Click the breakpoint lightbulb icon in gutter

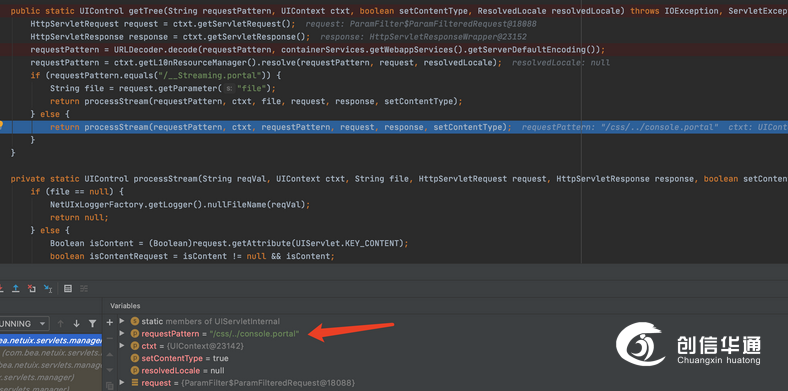[x=2, y=126]
